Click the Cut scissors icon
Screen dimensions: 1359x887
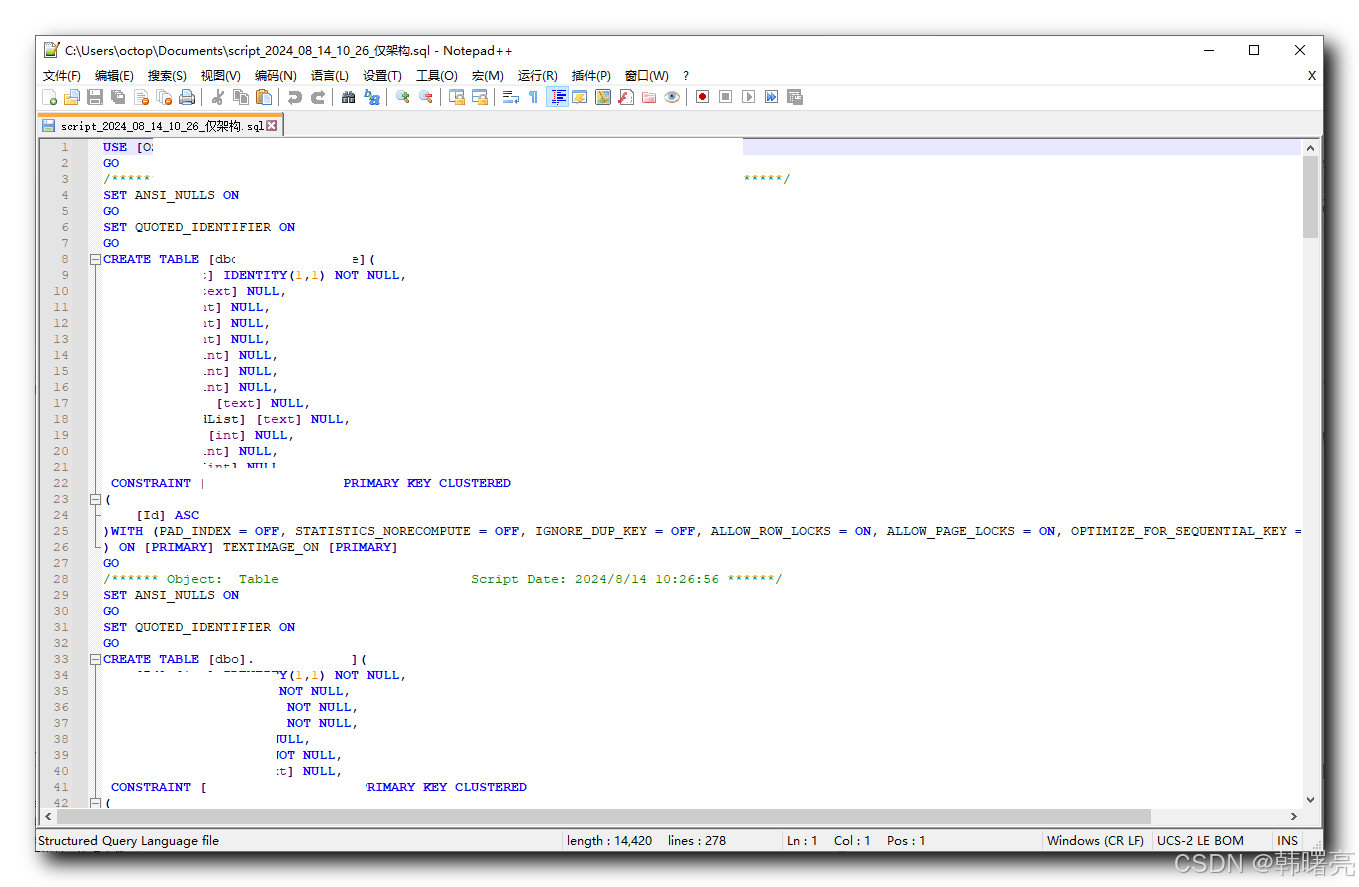click(x=217, y=97)
